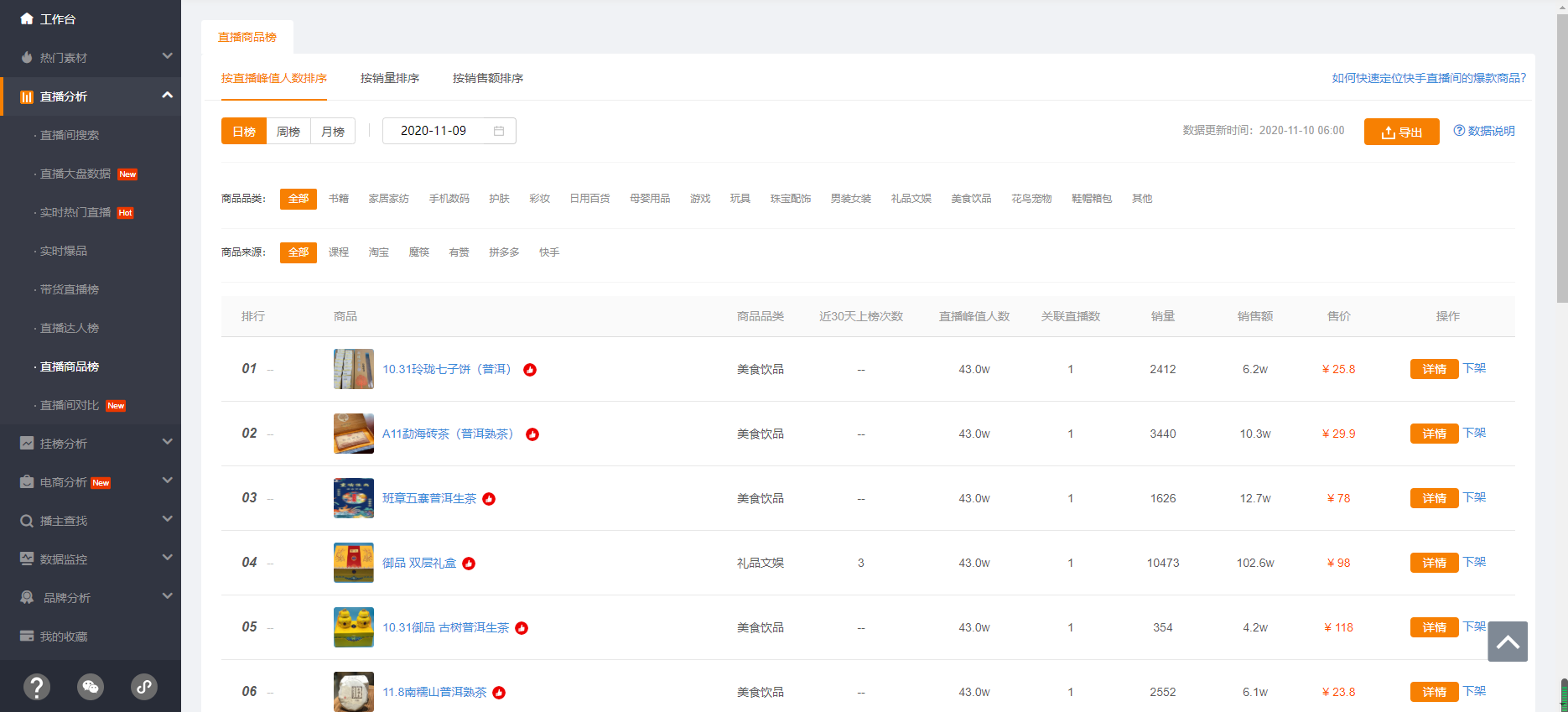Open WeChat contact icon in sidebar footer
This screenshot has width=1568, height=712.
(91, 687)
